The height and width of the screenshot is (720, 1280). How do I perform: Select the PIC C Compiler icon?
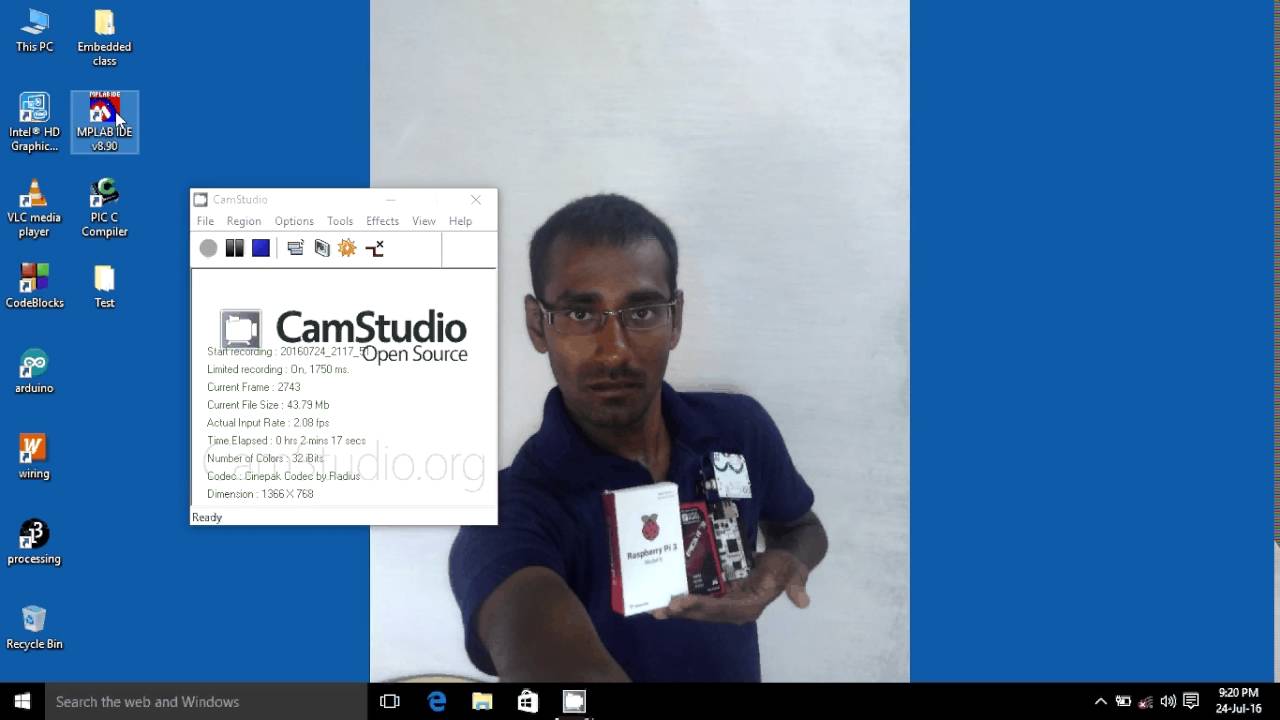104,208
